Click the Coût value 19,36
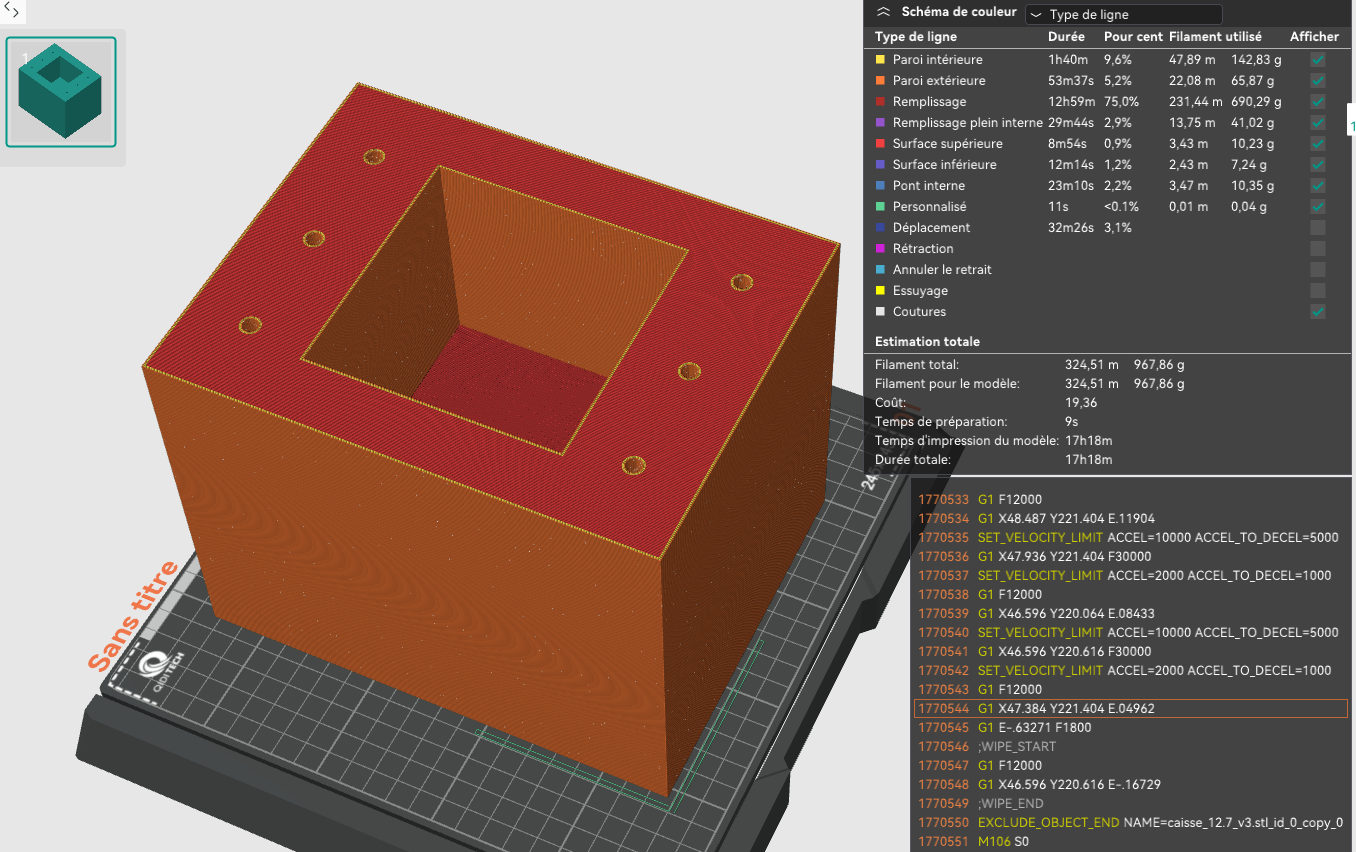1356x852 pixels. click(1081, 404)
